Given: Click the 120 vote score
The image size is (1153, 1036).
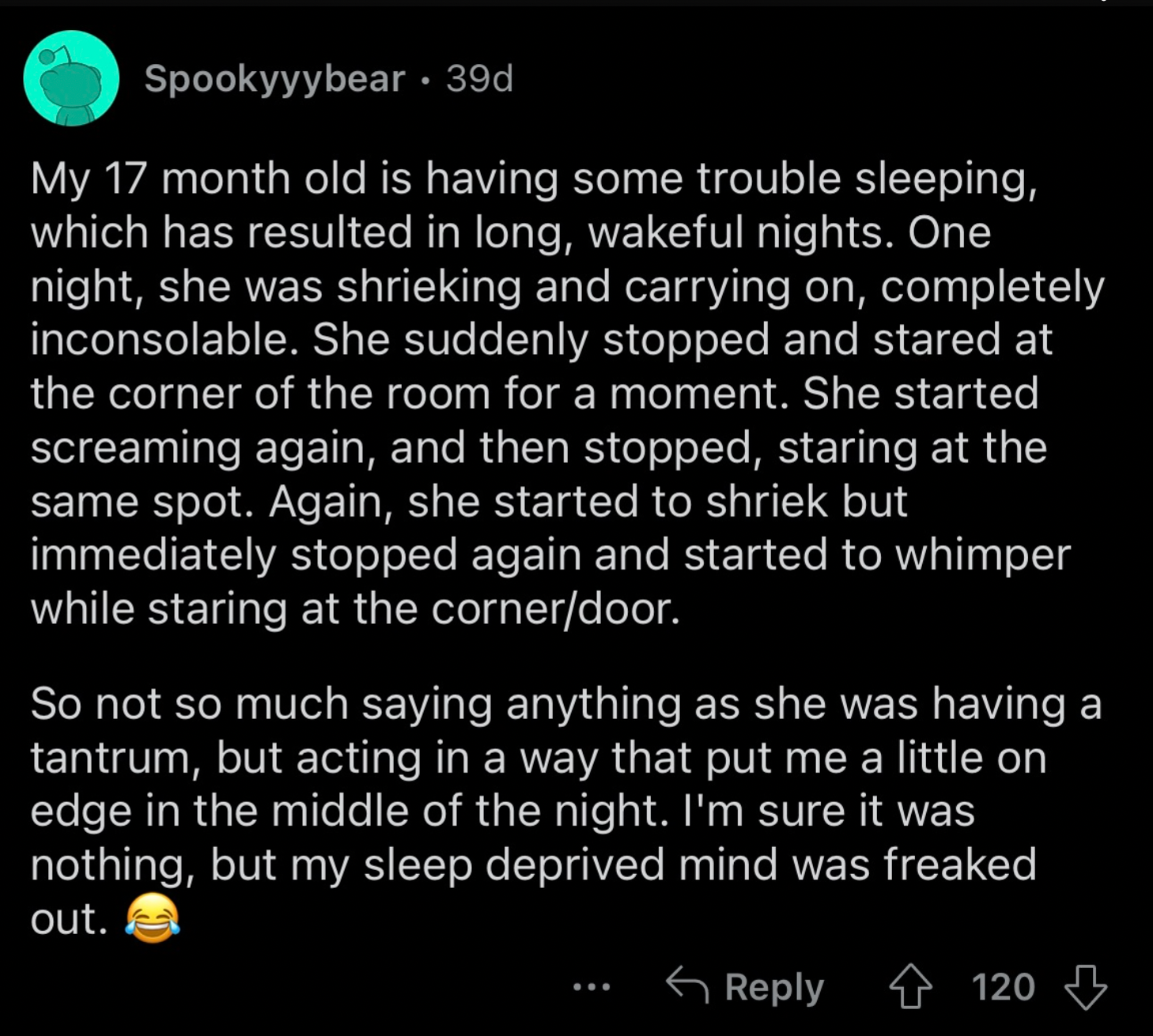Looking at the screenshot, I should [x=1003, y=987].
